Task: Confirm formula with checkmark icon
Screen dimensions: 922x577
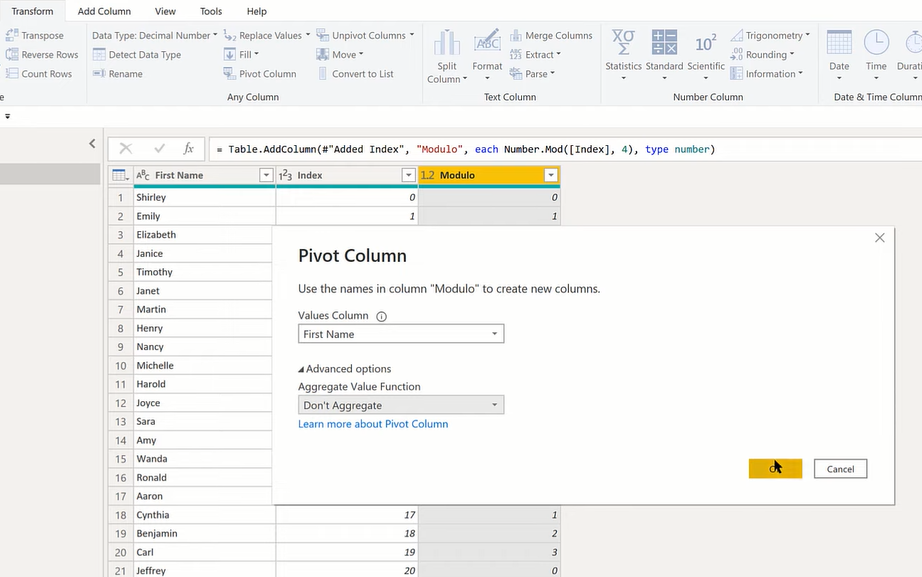Action: click(159, 149)
